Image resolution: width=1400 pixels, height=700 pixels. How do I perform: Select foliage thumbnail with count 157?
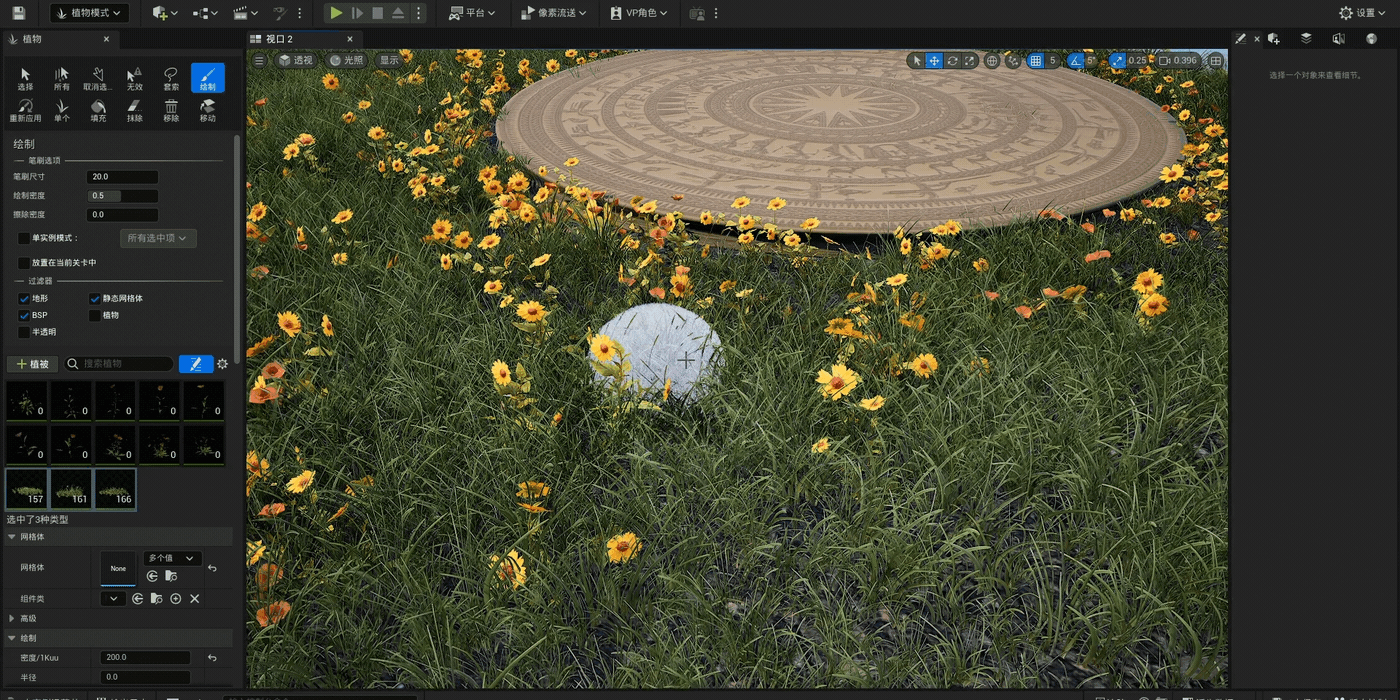click(x=26, y=489)
